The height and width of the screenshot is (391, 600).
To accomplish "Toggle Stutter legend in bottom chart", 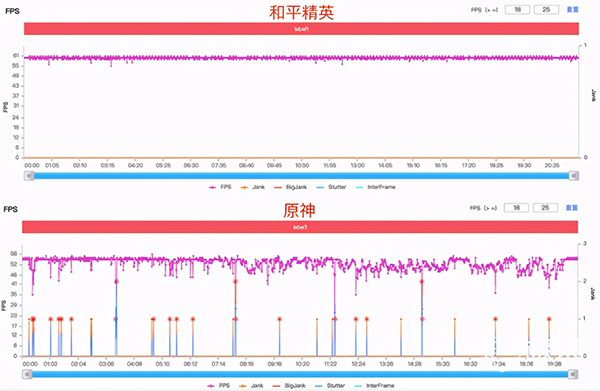I will point(330,386).
